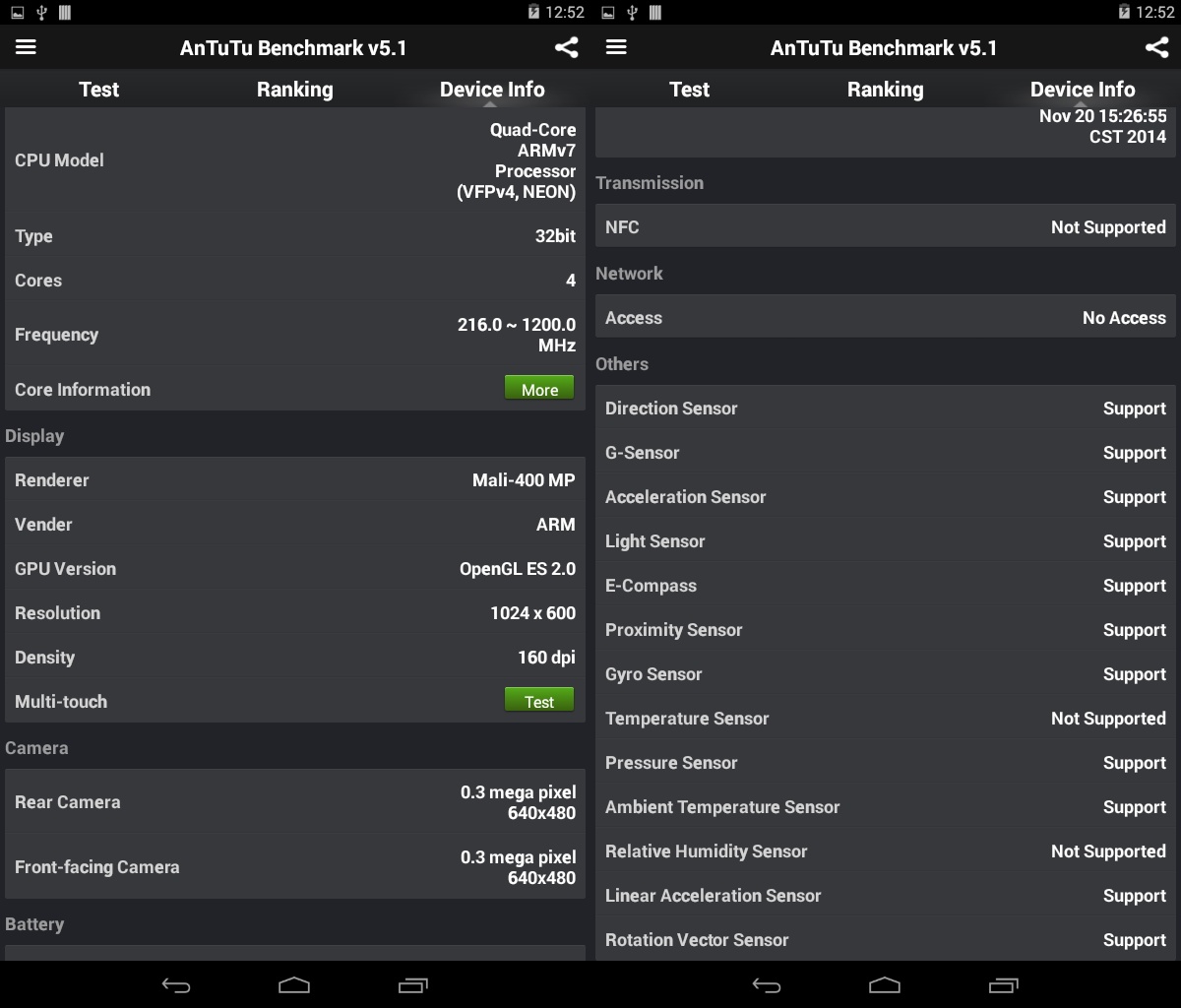Tap the battery status icon above the CPU Model screen

(x=533, y=13)
